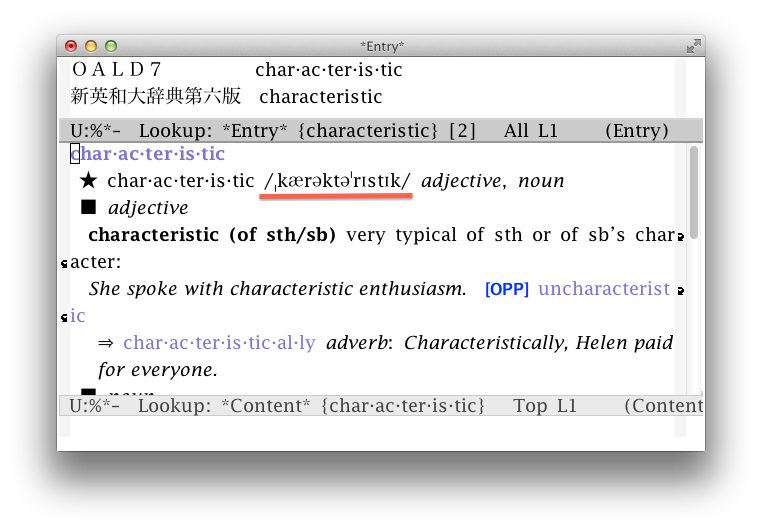Click the '(Entry)' mode indicator

pos(637,131)
